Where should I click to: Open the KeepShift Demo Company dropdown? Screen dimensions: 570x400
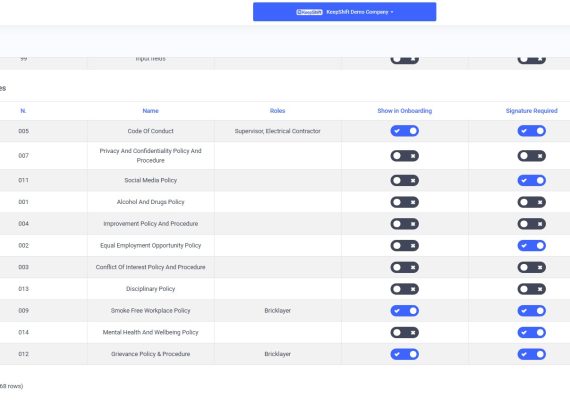[x=344, y=12]
